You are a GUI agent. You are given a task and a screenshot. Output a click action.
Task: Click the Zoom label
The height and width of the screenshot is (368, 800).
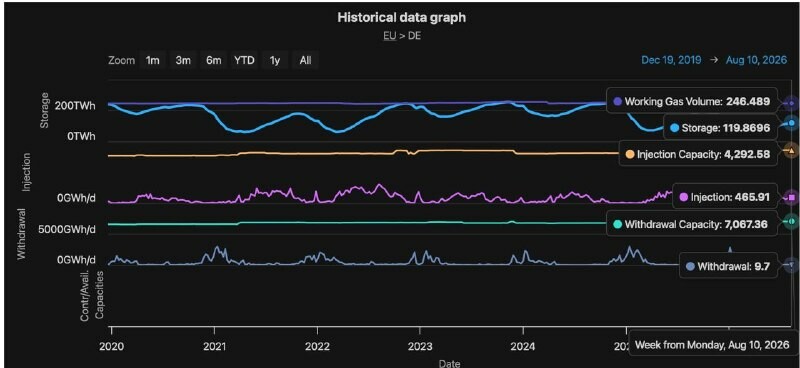pyautogui.click(x=121, y=60)
